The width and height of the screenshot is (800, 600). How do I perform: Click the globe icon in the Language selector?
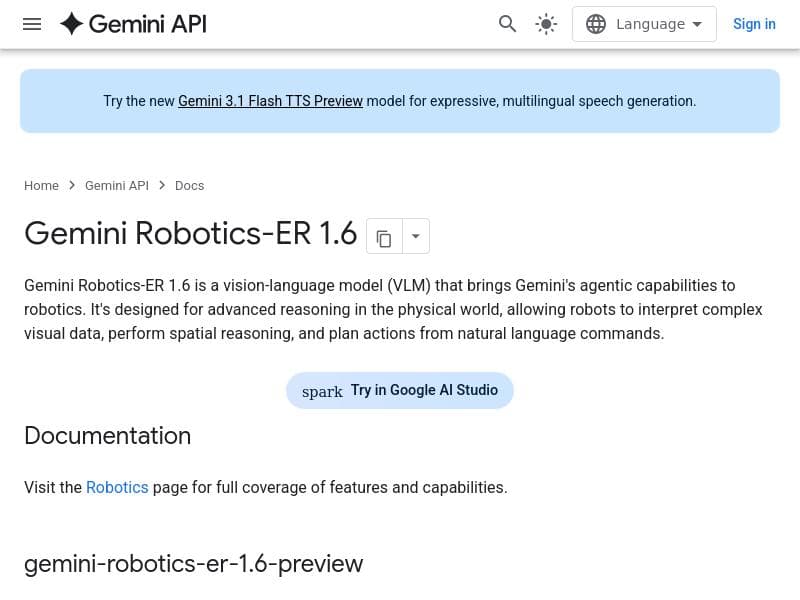596,23
